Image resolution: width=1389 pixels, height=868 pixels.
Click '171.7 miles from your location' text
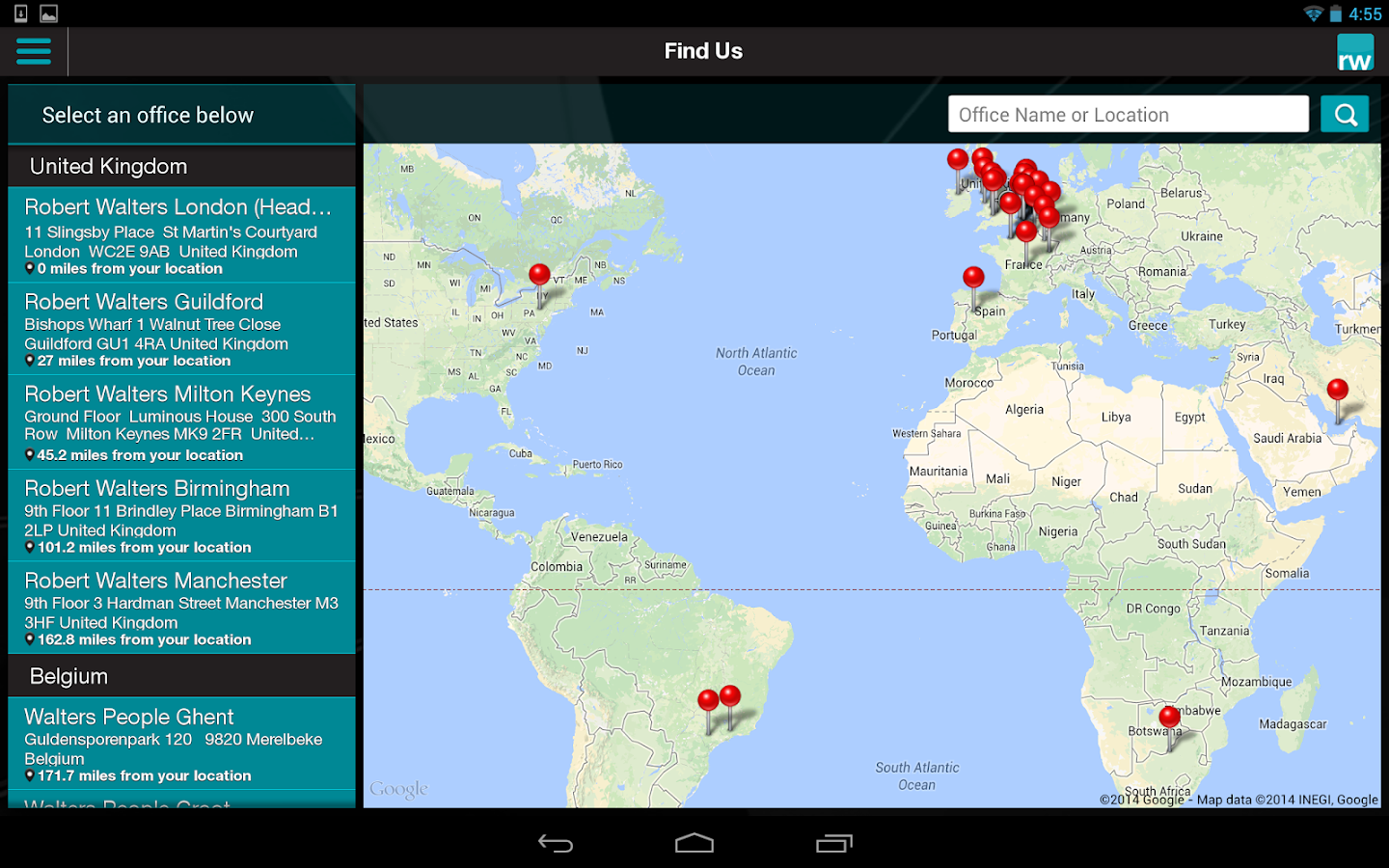(145, 775)
